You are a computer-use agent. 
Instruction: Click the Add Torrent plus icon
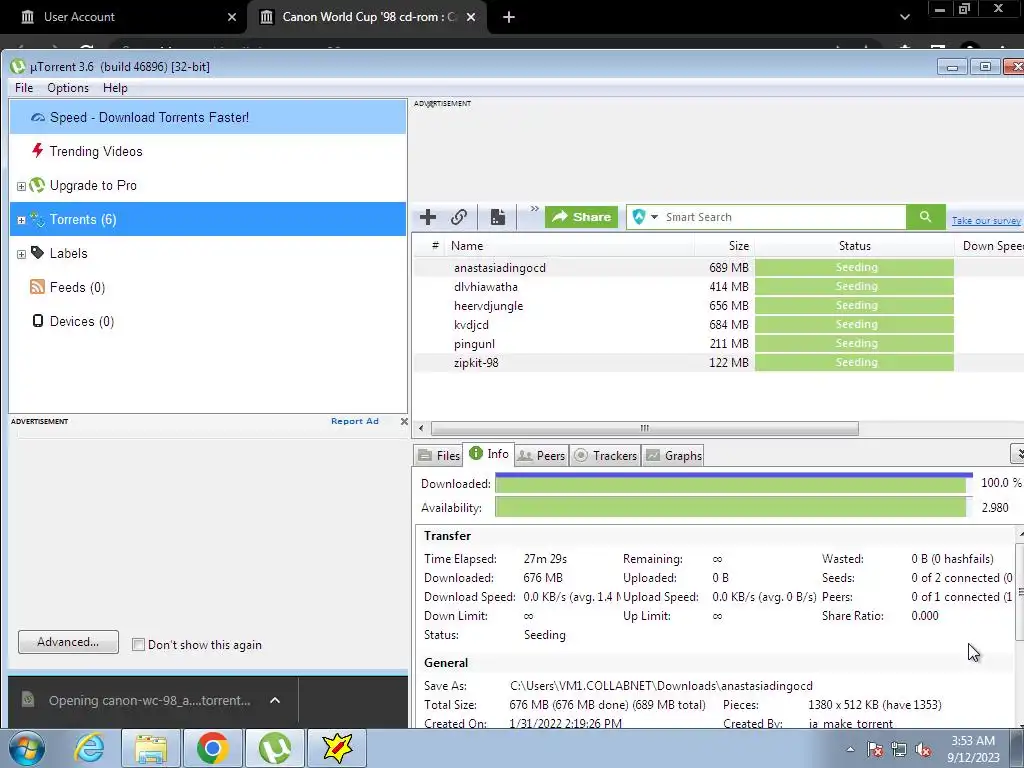[x=428, y=217]
